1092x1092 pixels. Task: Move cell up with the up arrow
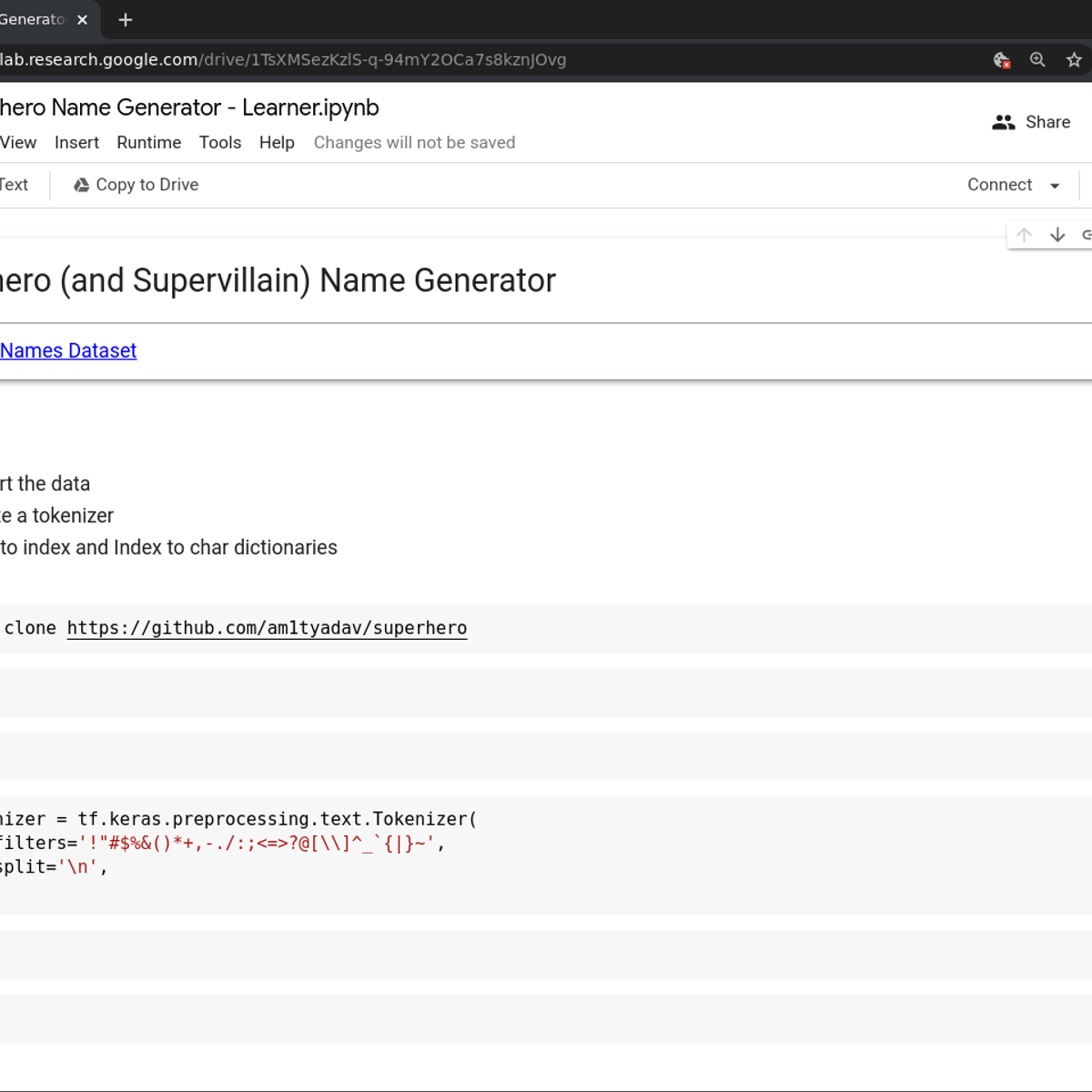coord(1024,235)
